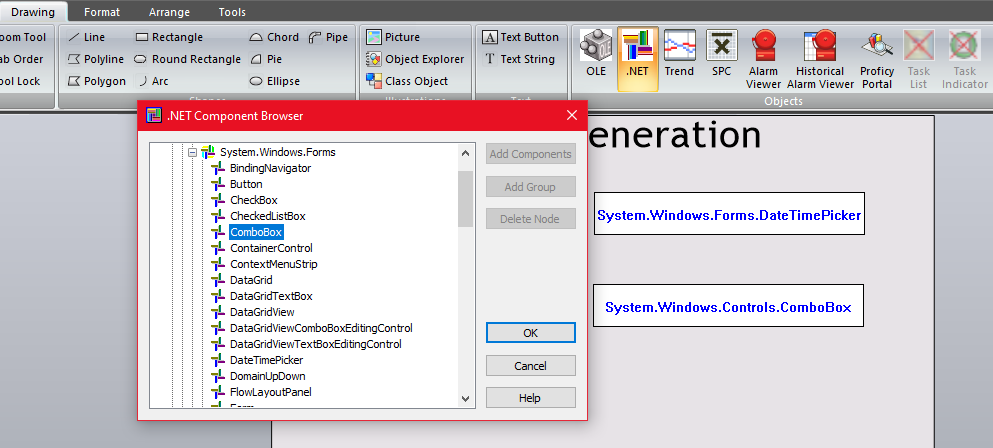Click the System.Windows.Forms tree node
Viewport: 993px width, 448px height.
[x=278, y=152]
